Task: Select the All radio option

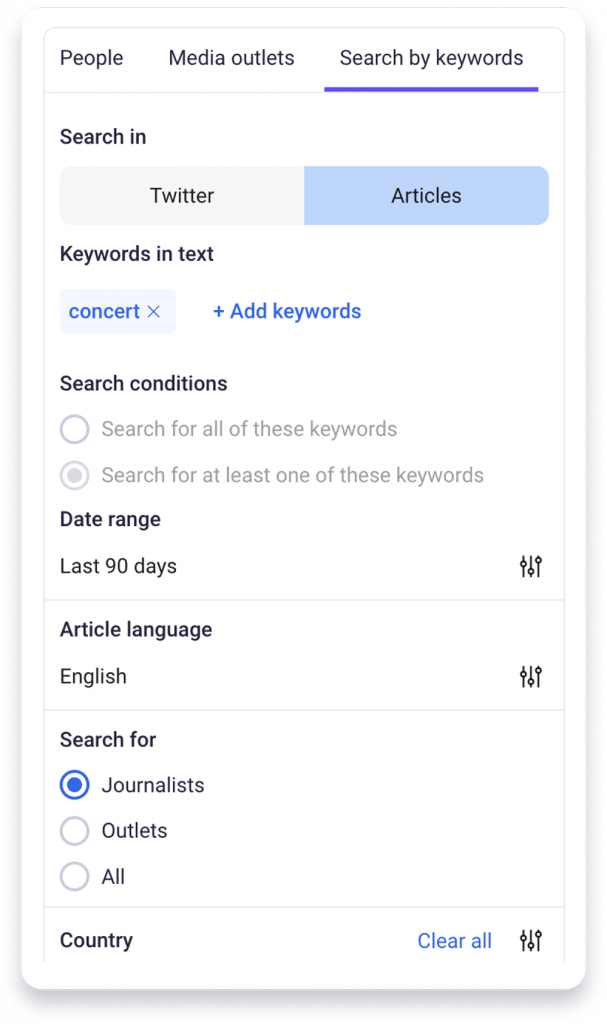Action: [x=75, y=877]
